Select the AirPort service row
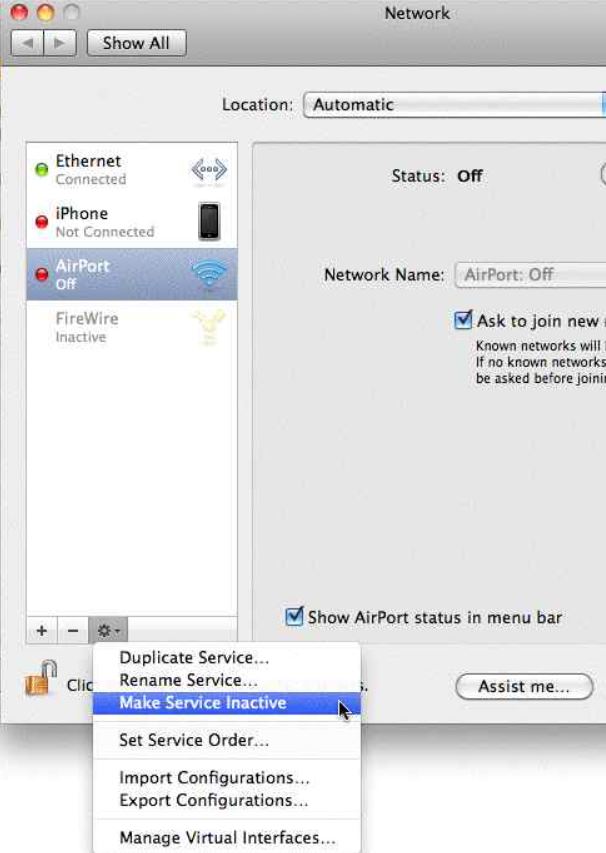 [132, 274]
